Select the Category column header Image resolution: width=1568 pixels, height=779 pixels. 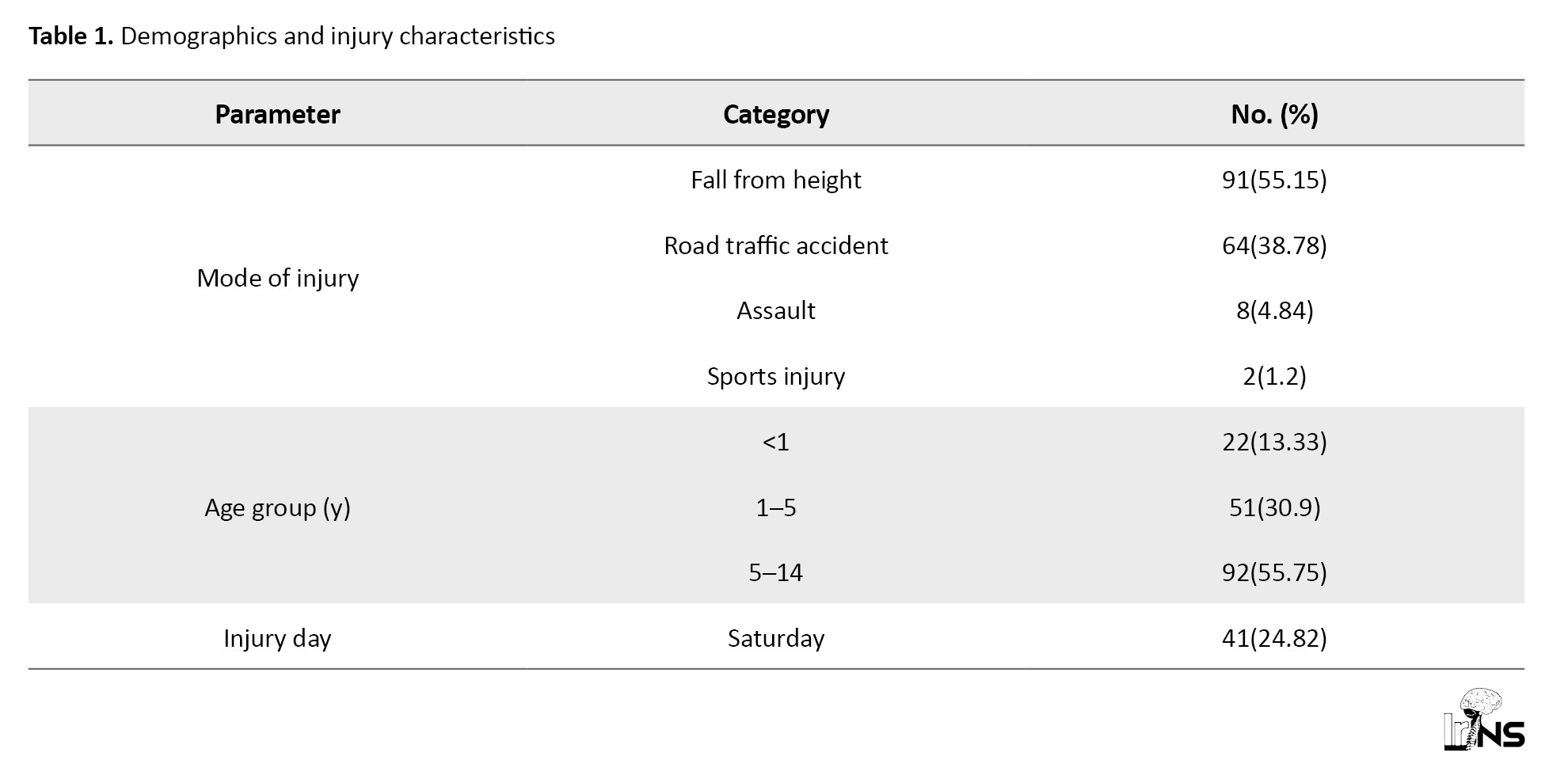(775, 115)
